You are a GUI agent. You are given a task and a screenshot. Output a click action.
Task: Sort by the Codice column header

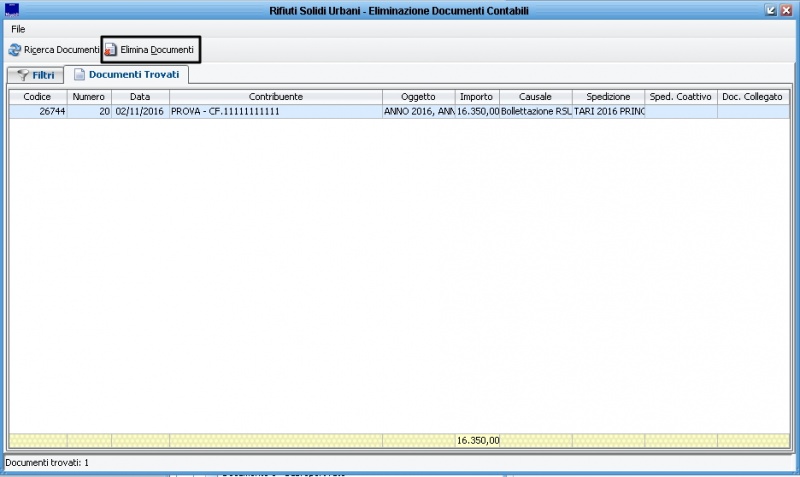(38, 97)
